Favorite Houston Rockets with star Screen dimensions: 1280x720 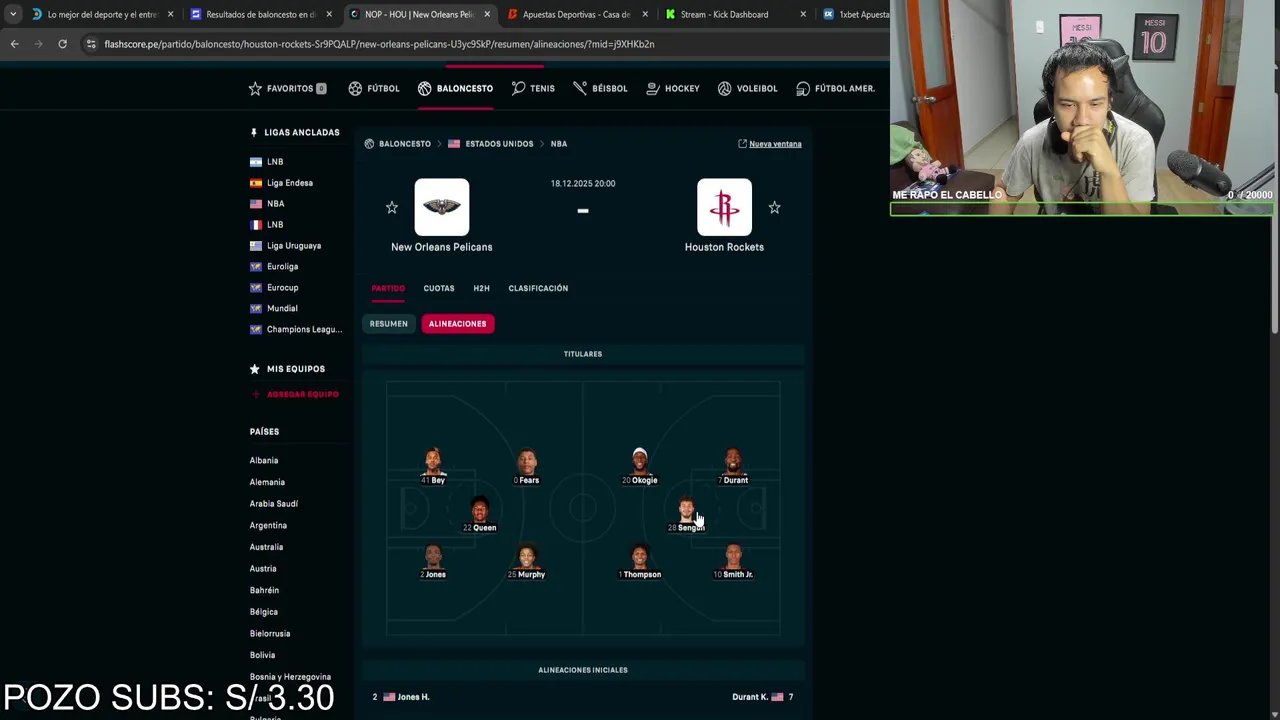(x=774, y=208)
